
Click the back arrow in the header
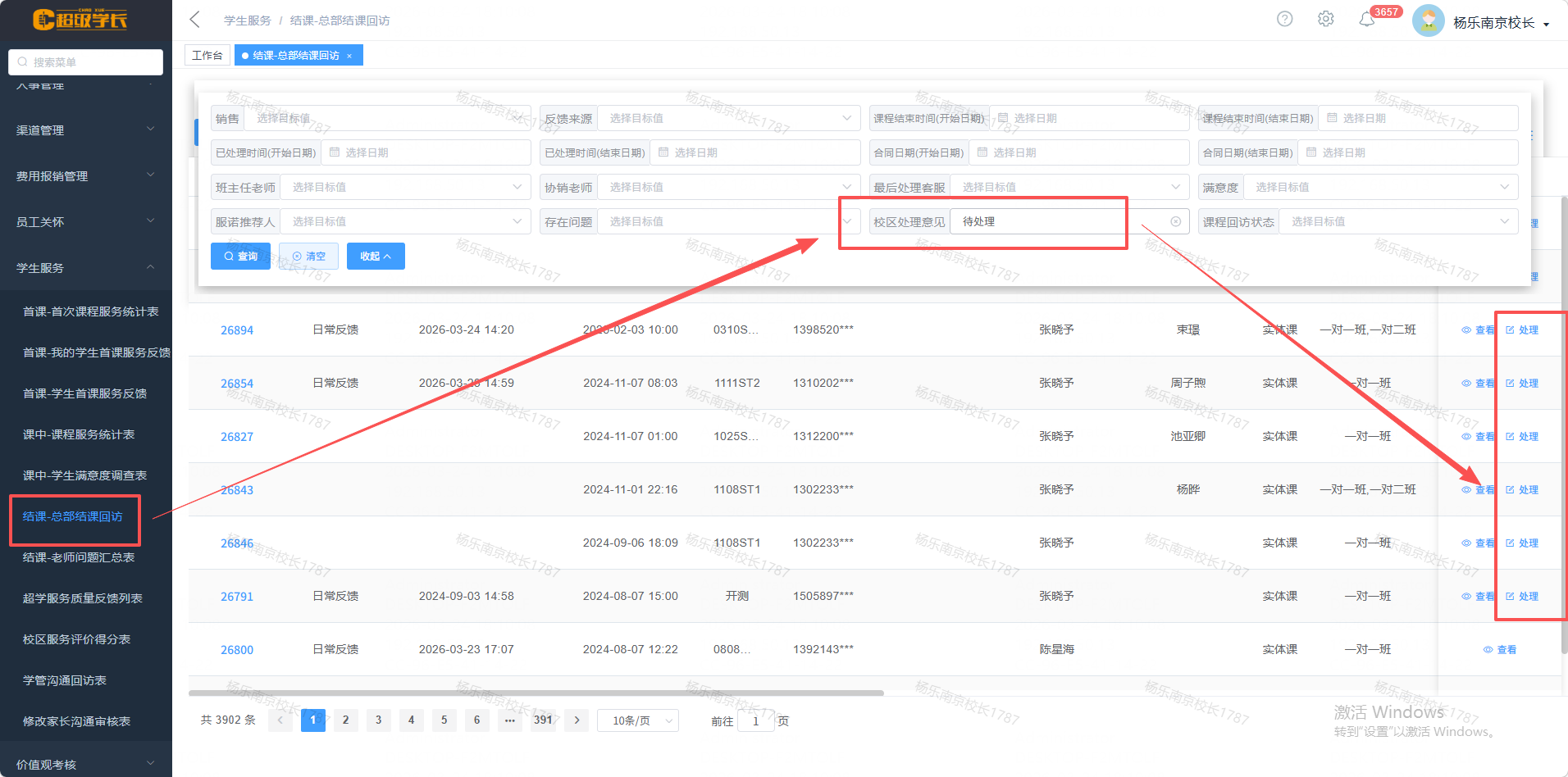click(194, 20)
